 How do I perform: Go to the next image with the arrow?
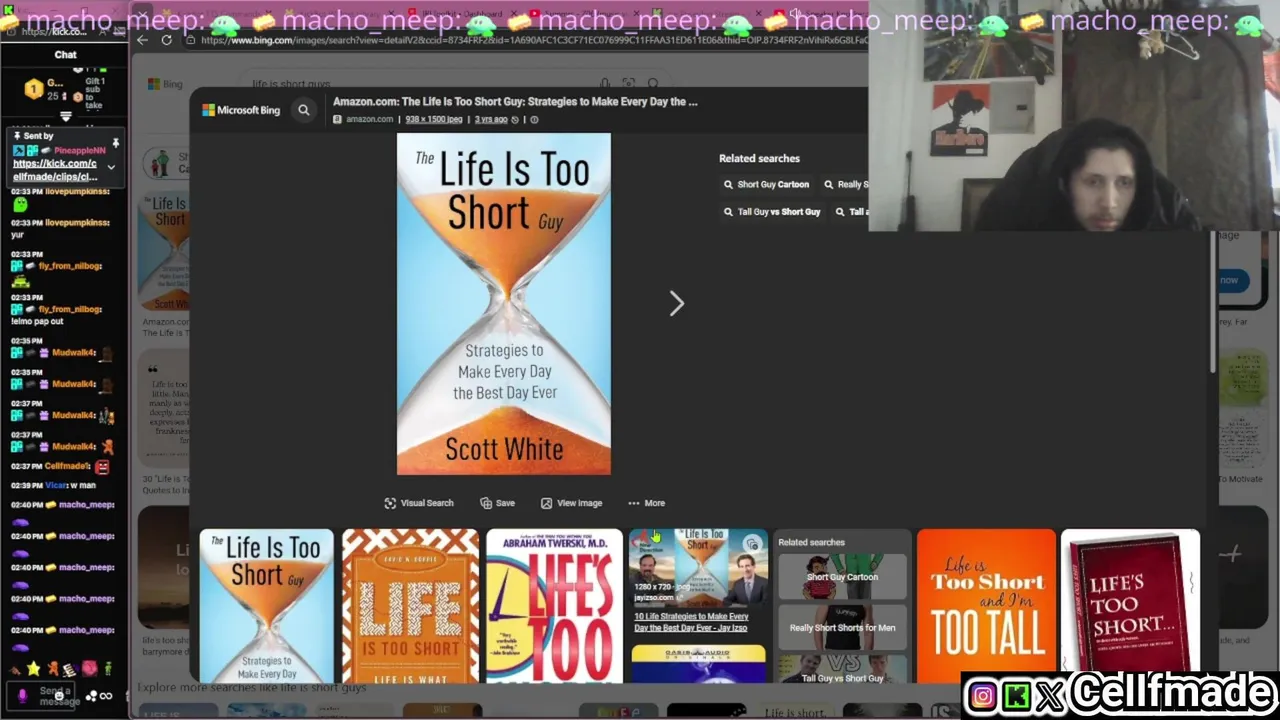(677, 303)
